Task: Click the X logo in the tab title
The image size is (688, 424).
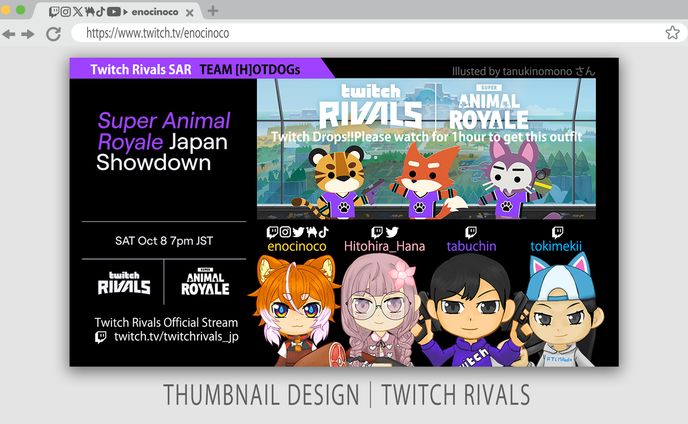Action: tap(78, 12)
